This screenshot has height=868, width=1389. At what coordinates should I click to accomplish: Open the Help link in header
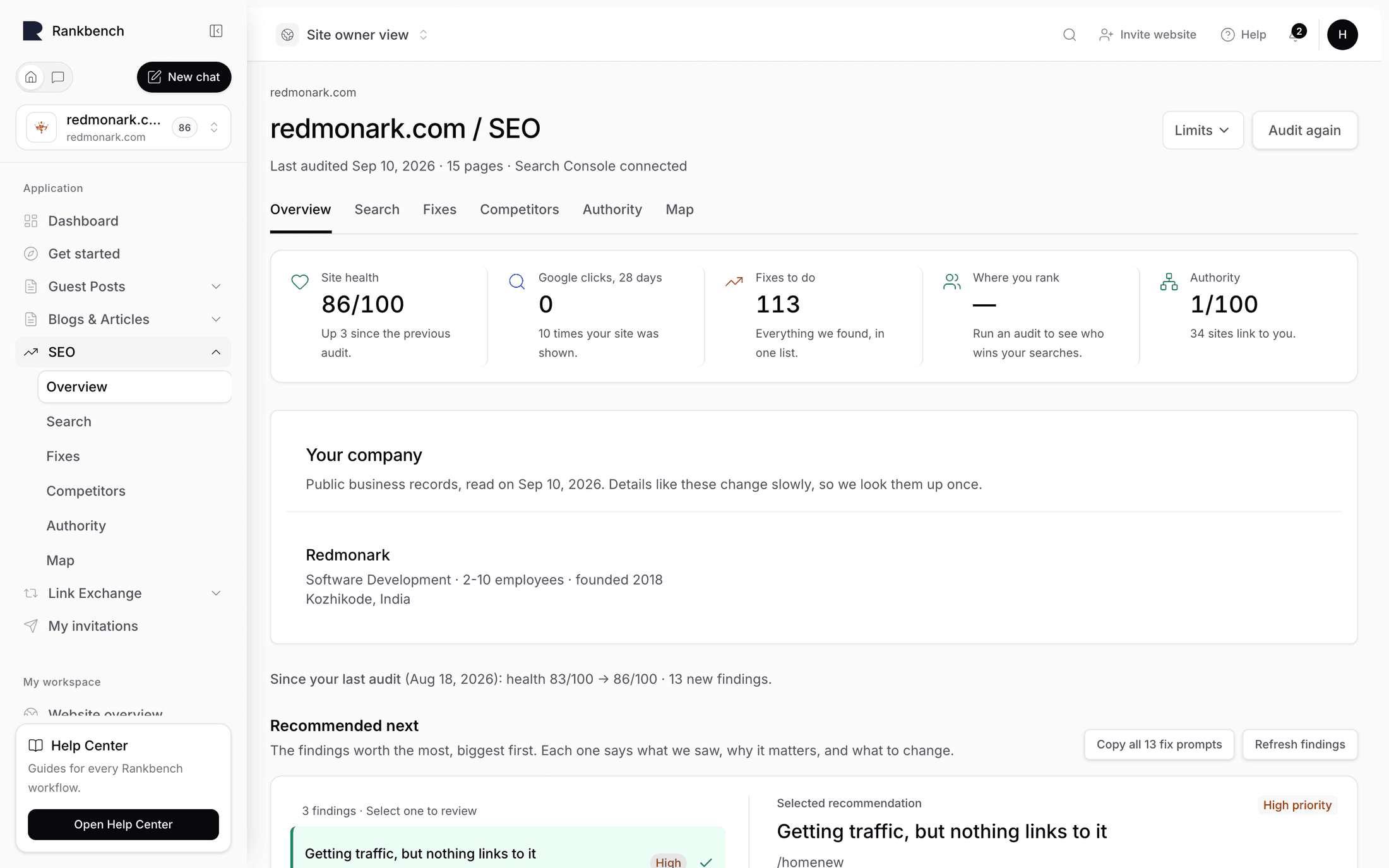[x=1243, y=35]
